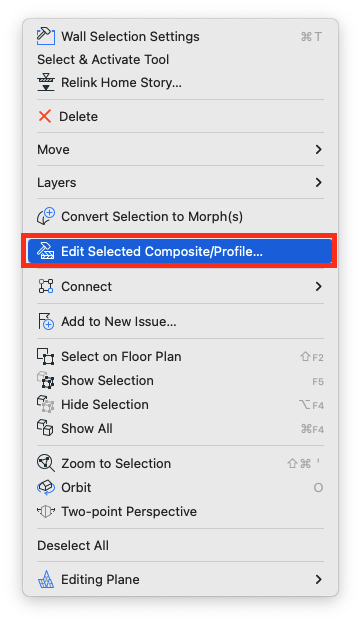This screenshot has width=361, height=623.
Task: Click the Editing Plane grid icon
Action: 45,579
